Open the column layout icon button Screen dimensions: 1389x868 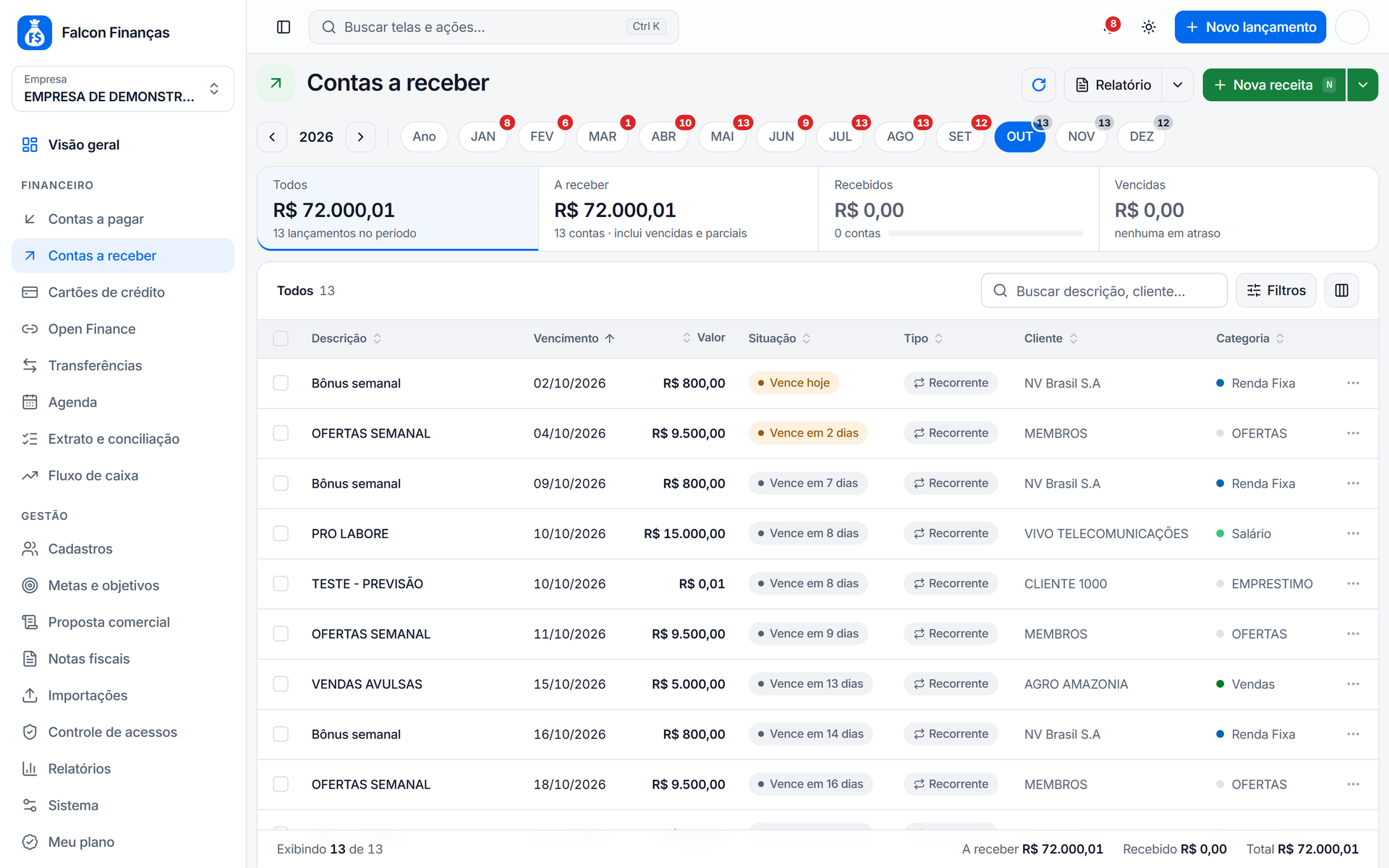pyautogui.click(x=1342, y=291)
